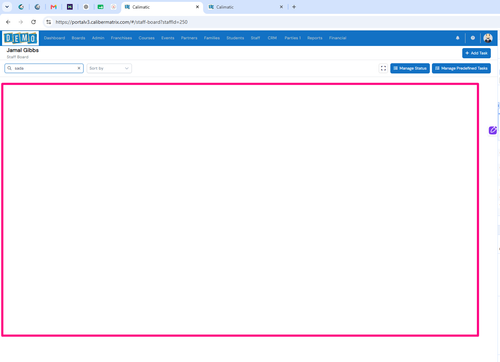Open the CRM menu

(x=272, y=38)
